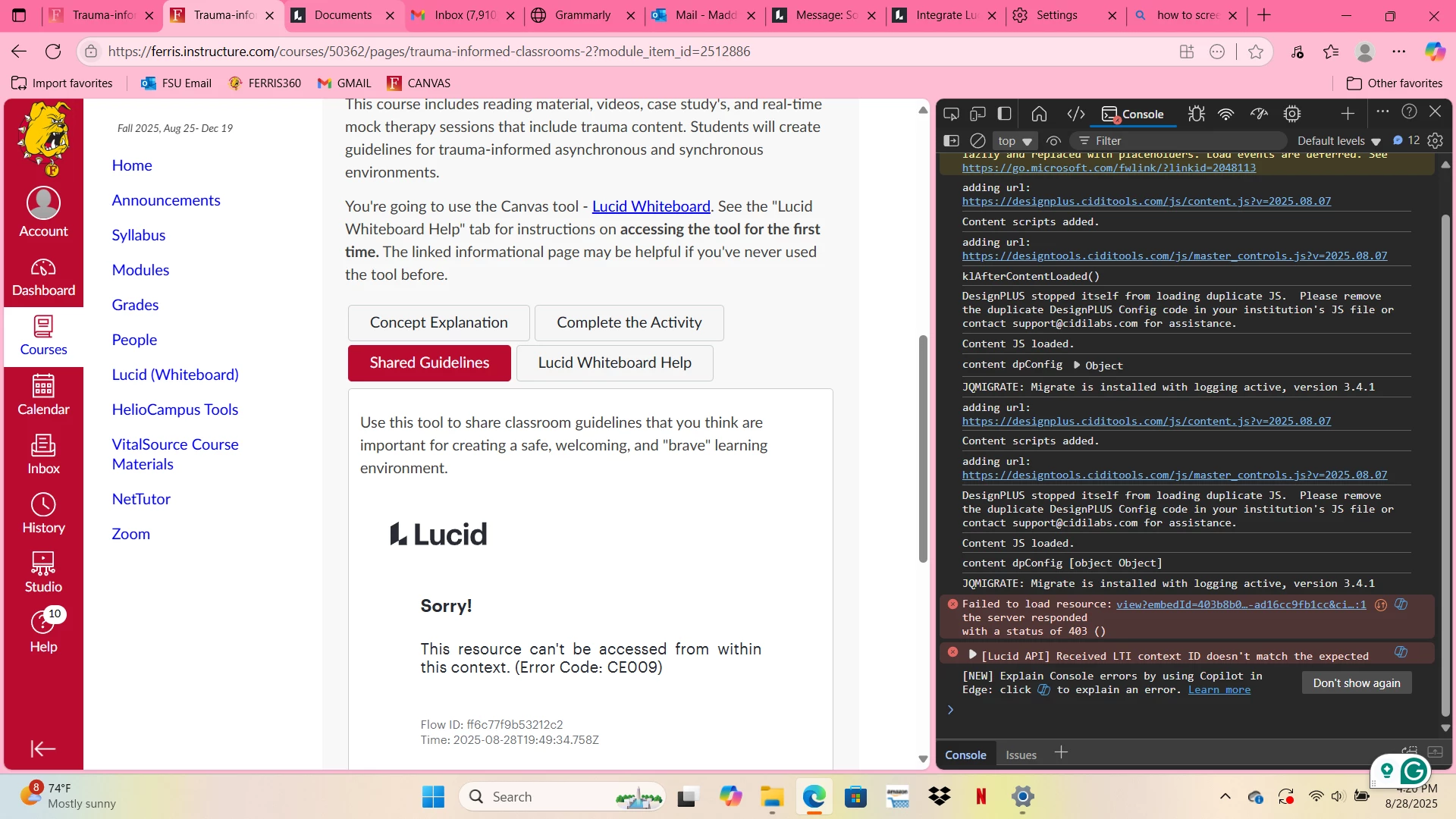Toggle DevTools sidebar dock panel icon
This screenshot has width=1456, height=819.
[x=1004, y=114]
